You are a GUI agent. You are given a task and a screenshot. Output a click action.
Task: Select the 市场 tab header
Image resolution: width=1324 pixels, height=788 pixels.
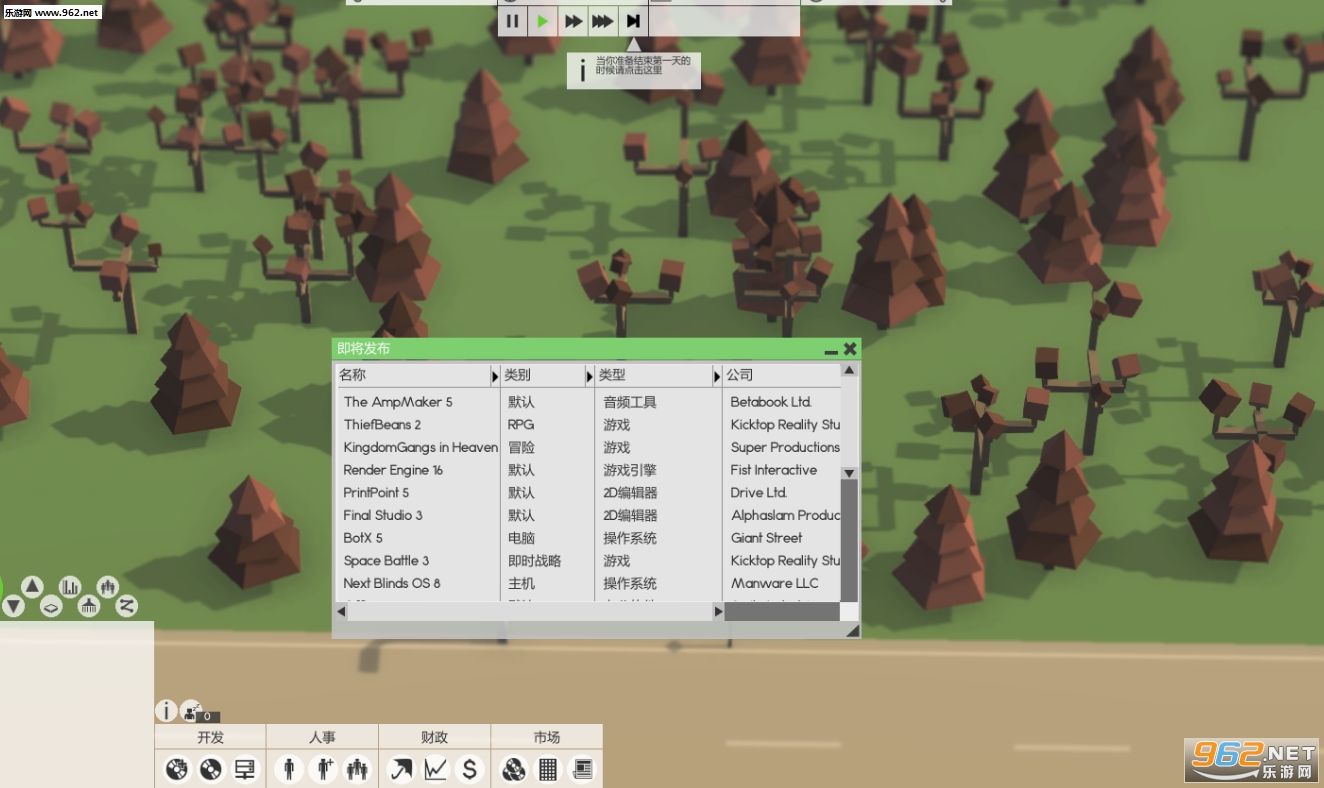546,737
